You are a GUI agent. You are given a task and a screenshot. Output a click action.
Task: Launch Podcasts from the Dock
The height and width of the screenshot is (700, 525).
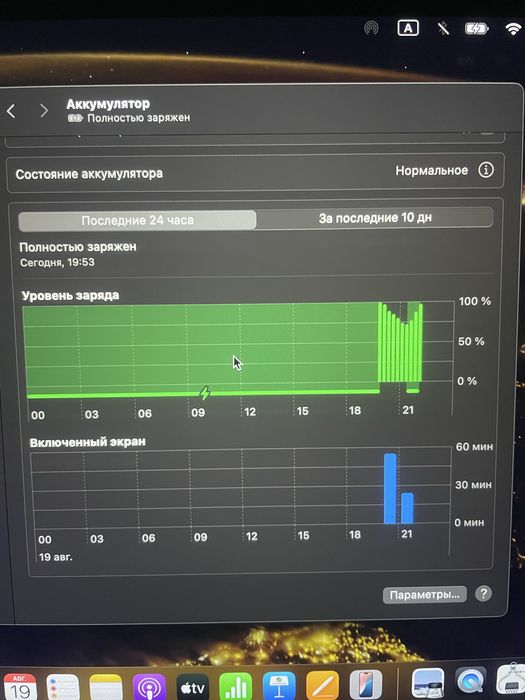[x=149, y=687]
